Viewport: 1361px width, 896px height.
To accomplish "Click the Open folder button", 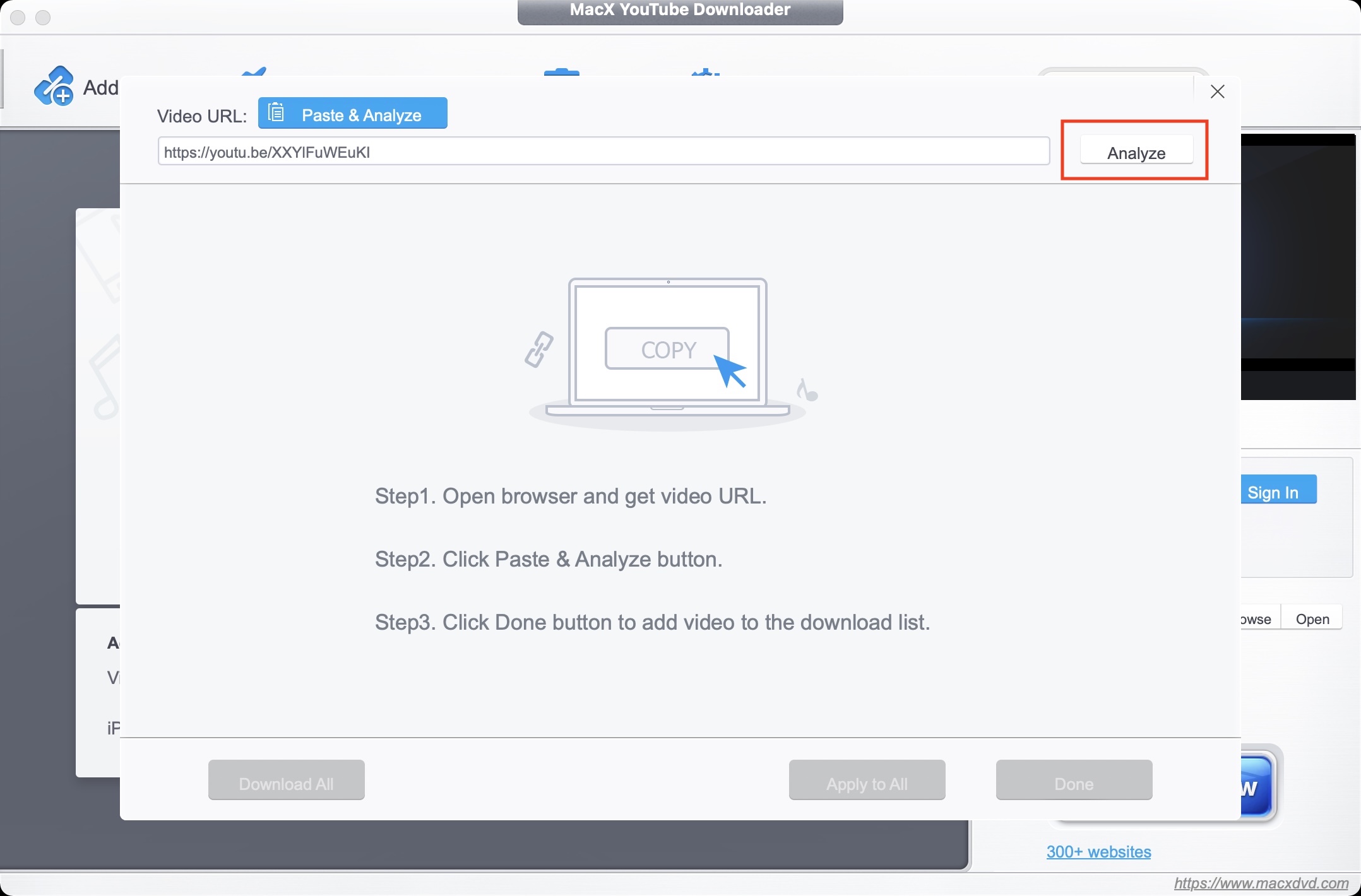I will 1312,619.
